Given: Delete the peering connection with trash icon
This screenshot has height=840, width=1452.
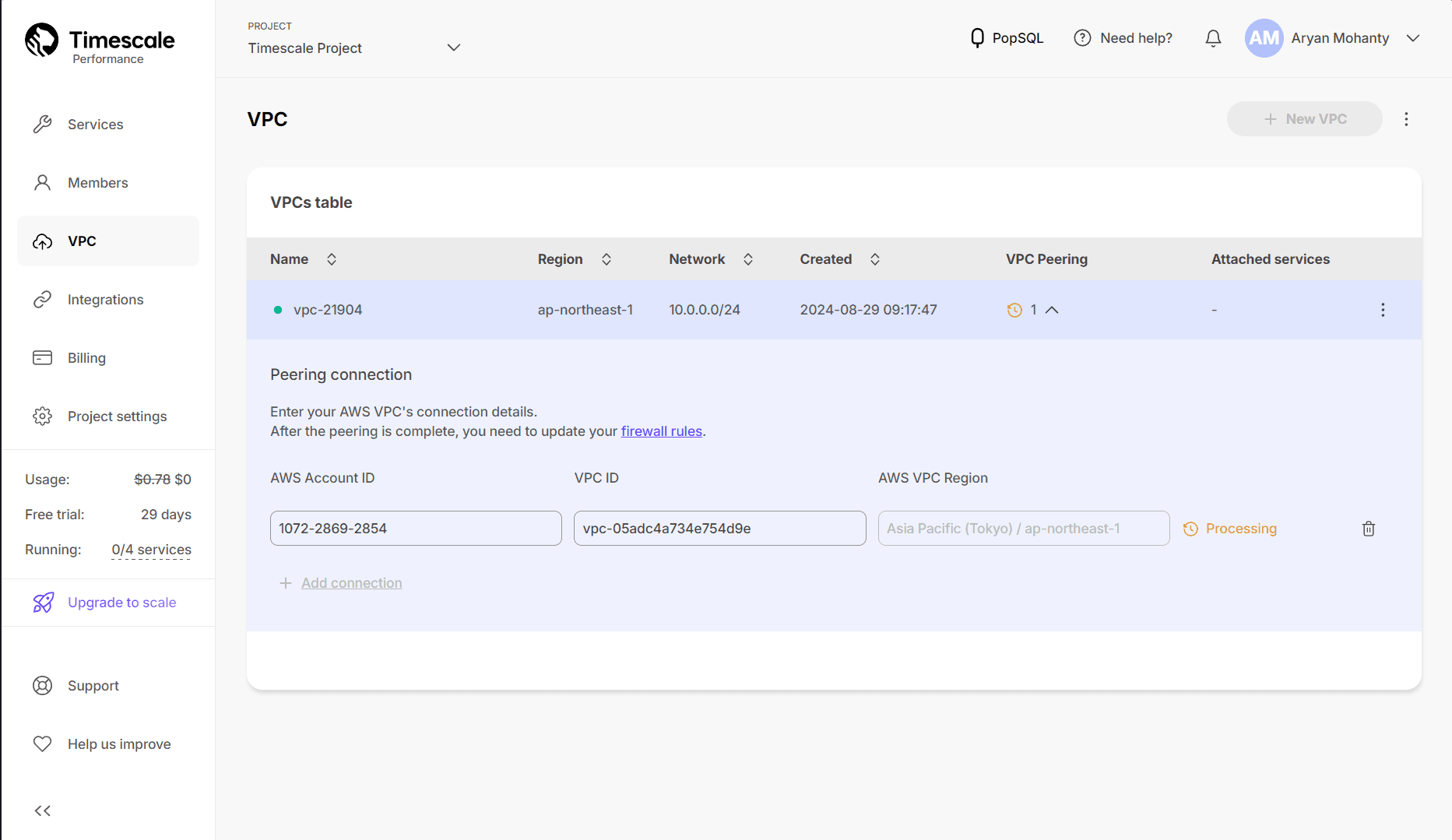Looking at the screenshot, I should (x=1369, y=529).
